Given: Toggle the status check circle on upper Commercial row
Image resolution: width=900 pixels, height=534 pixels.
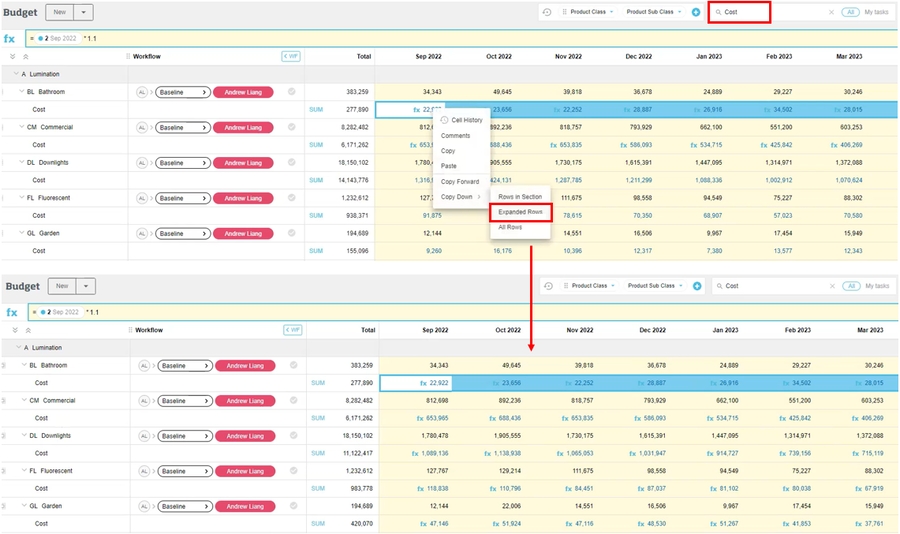Looking at the screenshot, I should (x=292, y=127).
